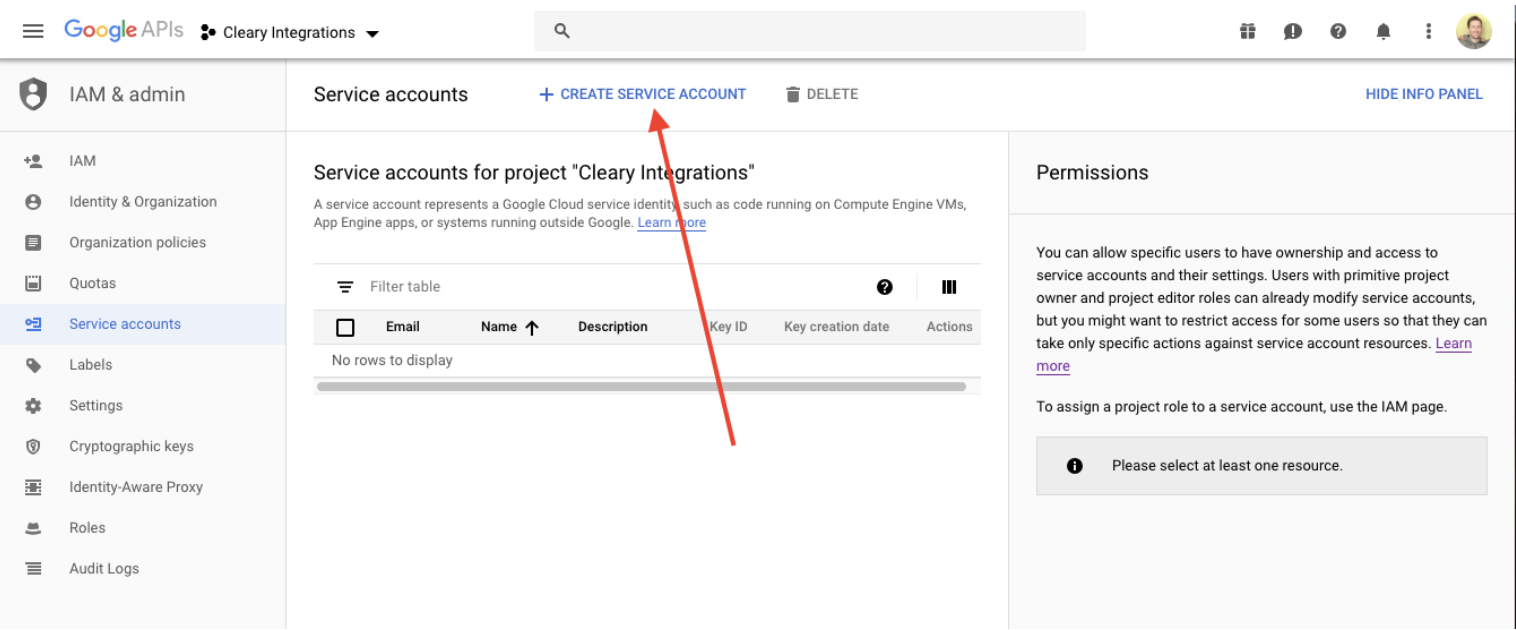This screenshot has height=630, width=1516.
Task: Open the Learn more link under description
Action: click(672, 223)
